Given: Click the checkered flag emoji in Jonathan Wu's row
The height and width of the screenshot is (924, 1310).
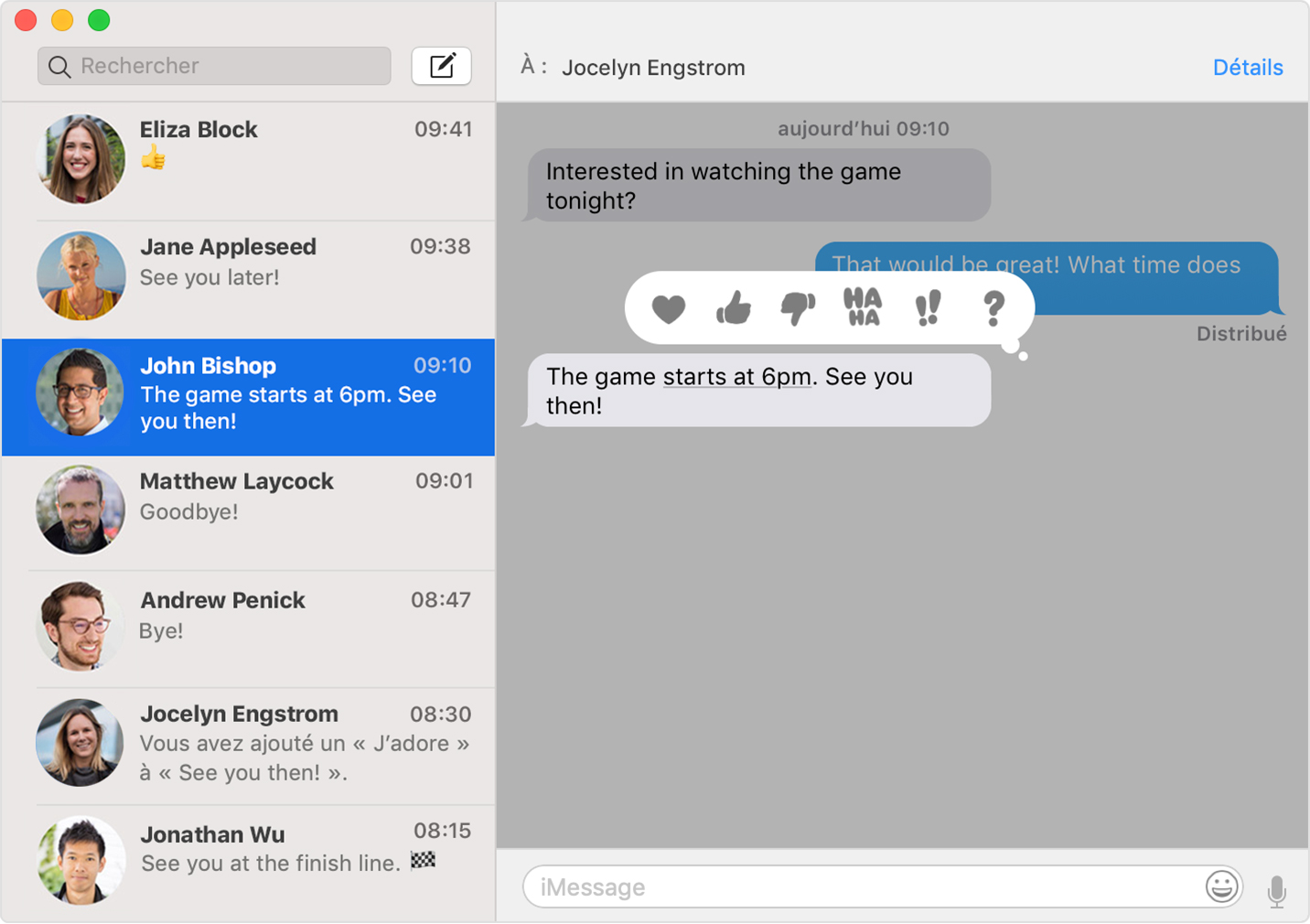Looking at the screenshot, I should point(423,860).
